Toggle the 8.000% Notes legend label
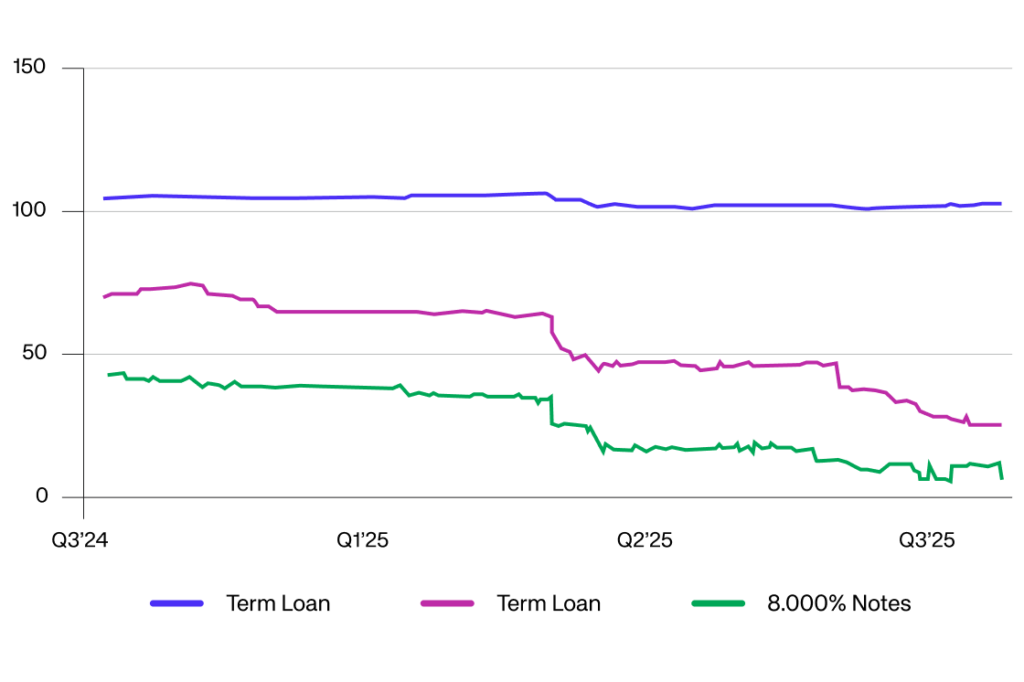Image resolution: width=1024 pixels, height=682 pixels. [838, 603]
